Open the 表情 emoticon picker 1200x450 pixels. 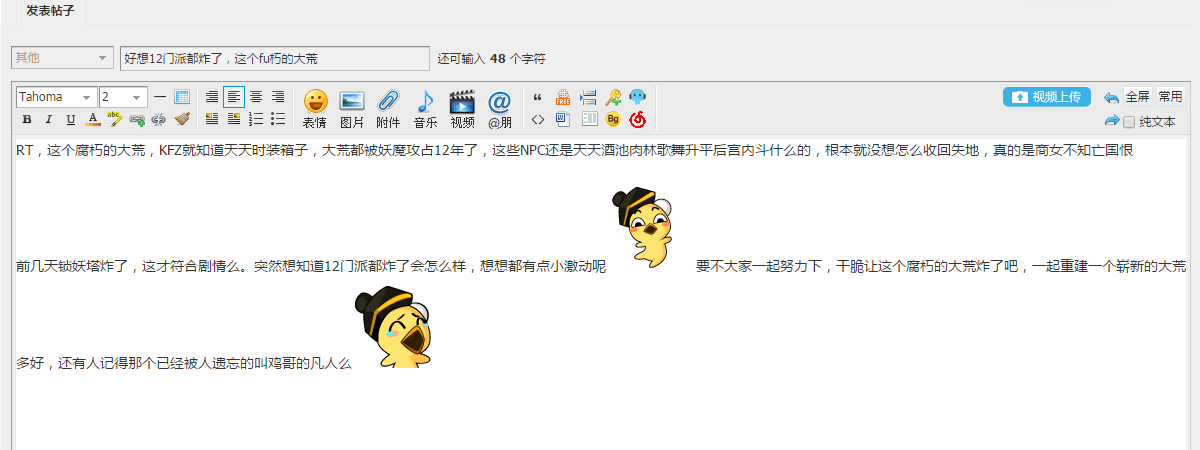pyautogui.click(x=315, y=108)
